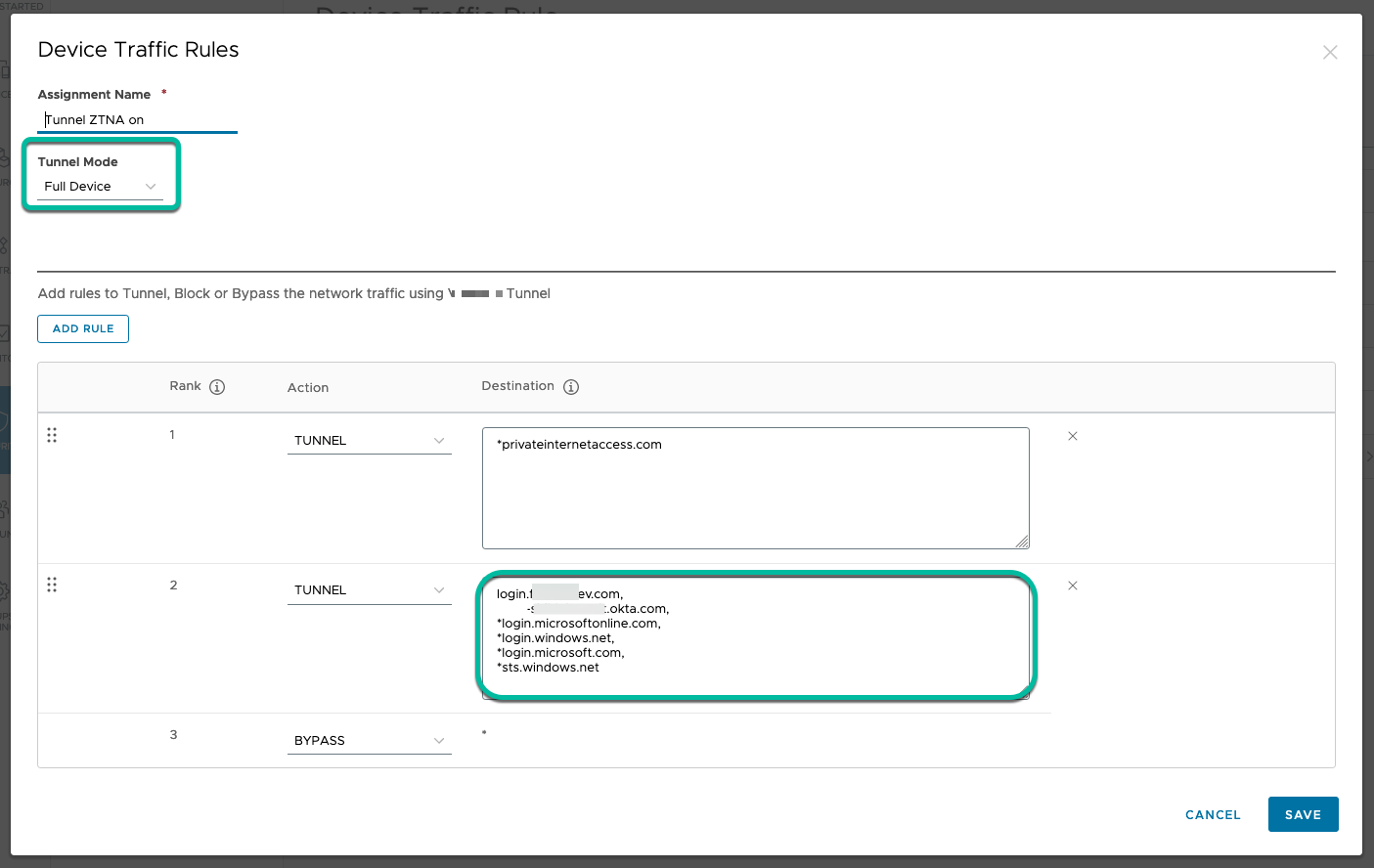1374x868 pixels.
Task: Close the Device Traffic Rules dialog
Action: click(x=1329, y=52)
